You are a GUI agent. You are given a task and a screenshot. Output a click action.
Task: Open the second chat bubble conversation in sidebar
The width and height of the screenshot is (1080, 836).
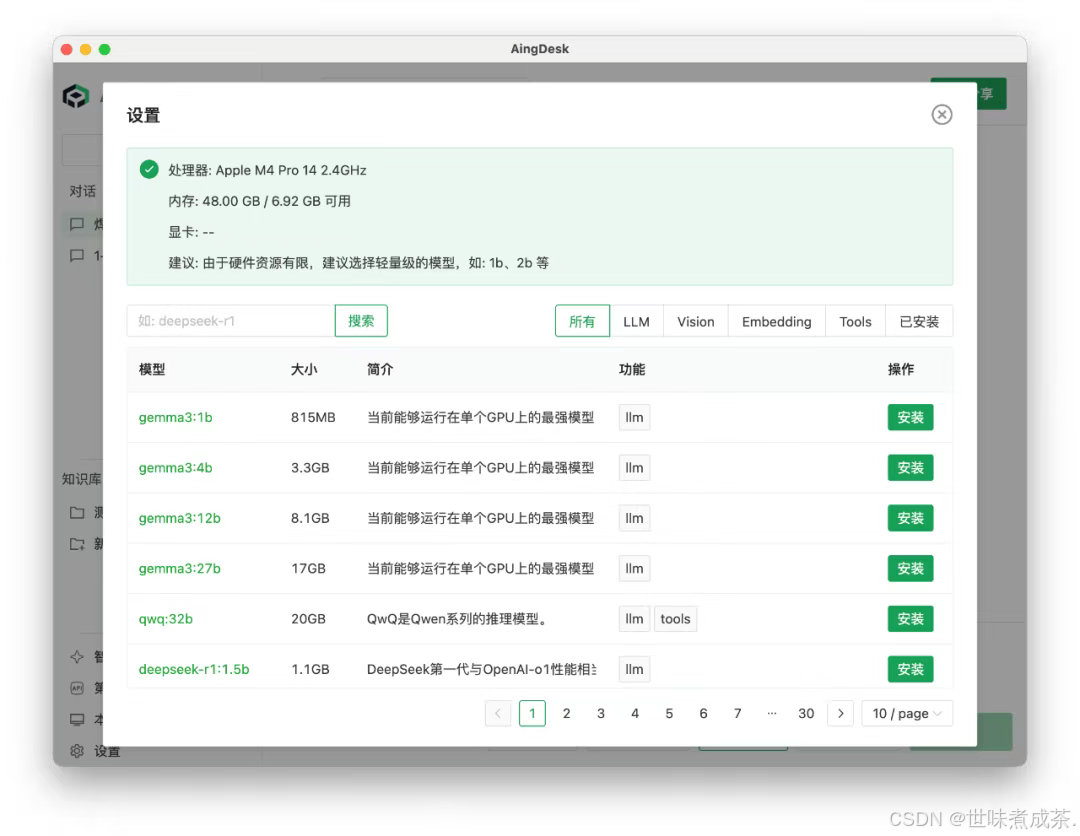(x=77, y=255)
